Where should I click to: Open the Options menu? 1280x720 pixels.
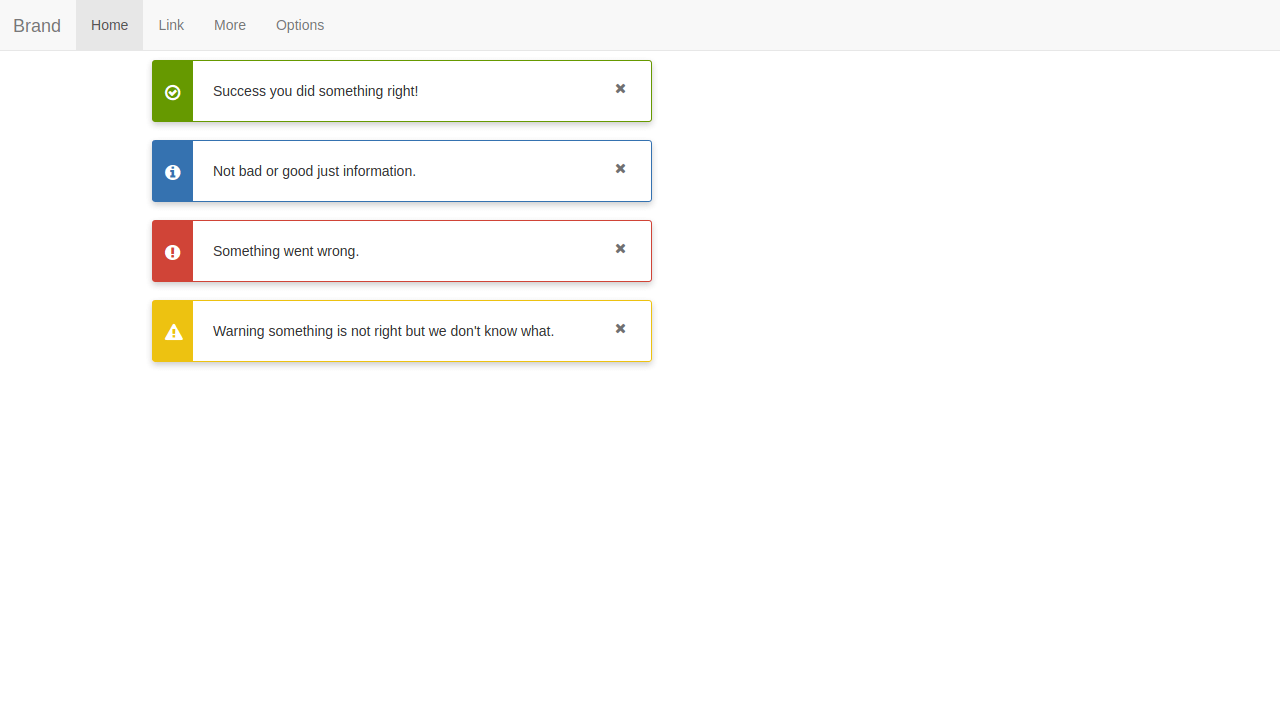300,25
